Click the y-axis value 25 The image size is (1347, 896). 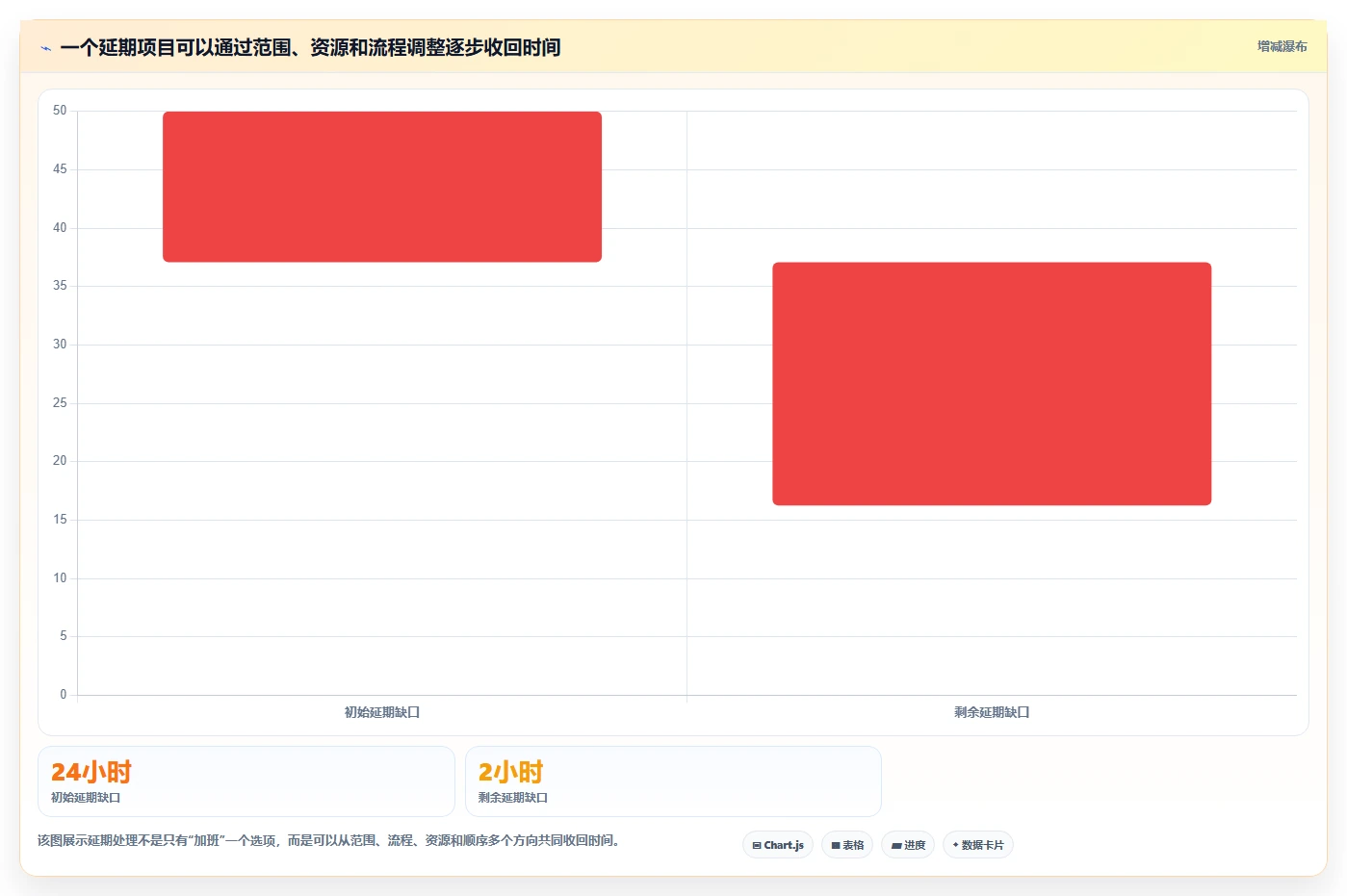[60, 403]
